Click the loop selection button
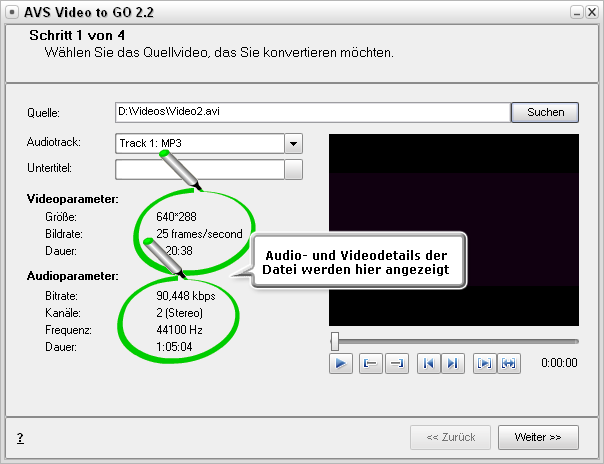This screenshot has width=604, height=464. point(509,363)
